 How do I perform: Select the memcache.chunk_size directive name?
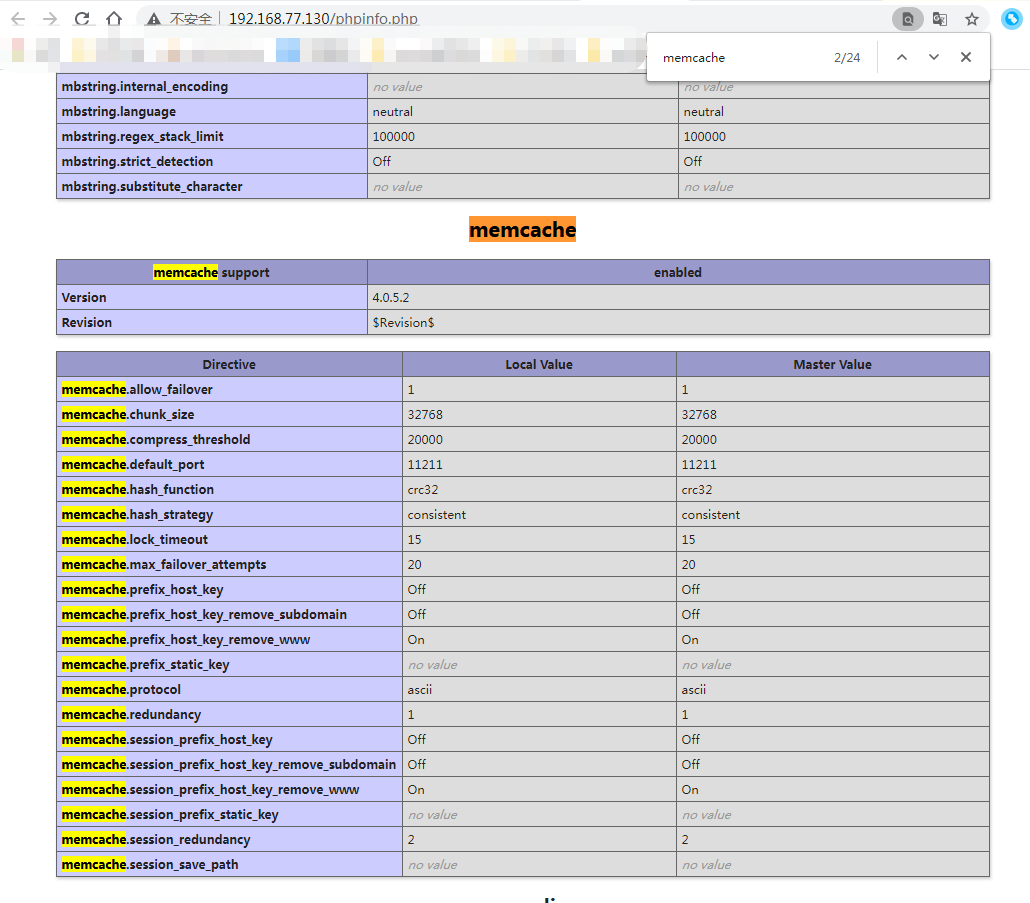tap(128, 414)
